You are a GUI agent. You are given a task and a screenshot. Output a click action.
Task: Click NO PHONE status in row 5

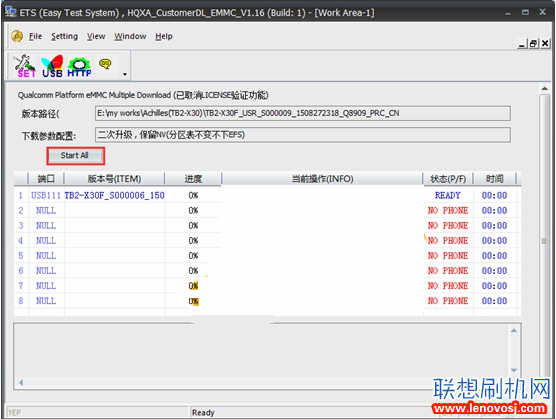[x=447, y=256]
